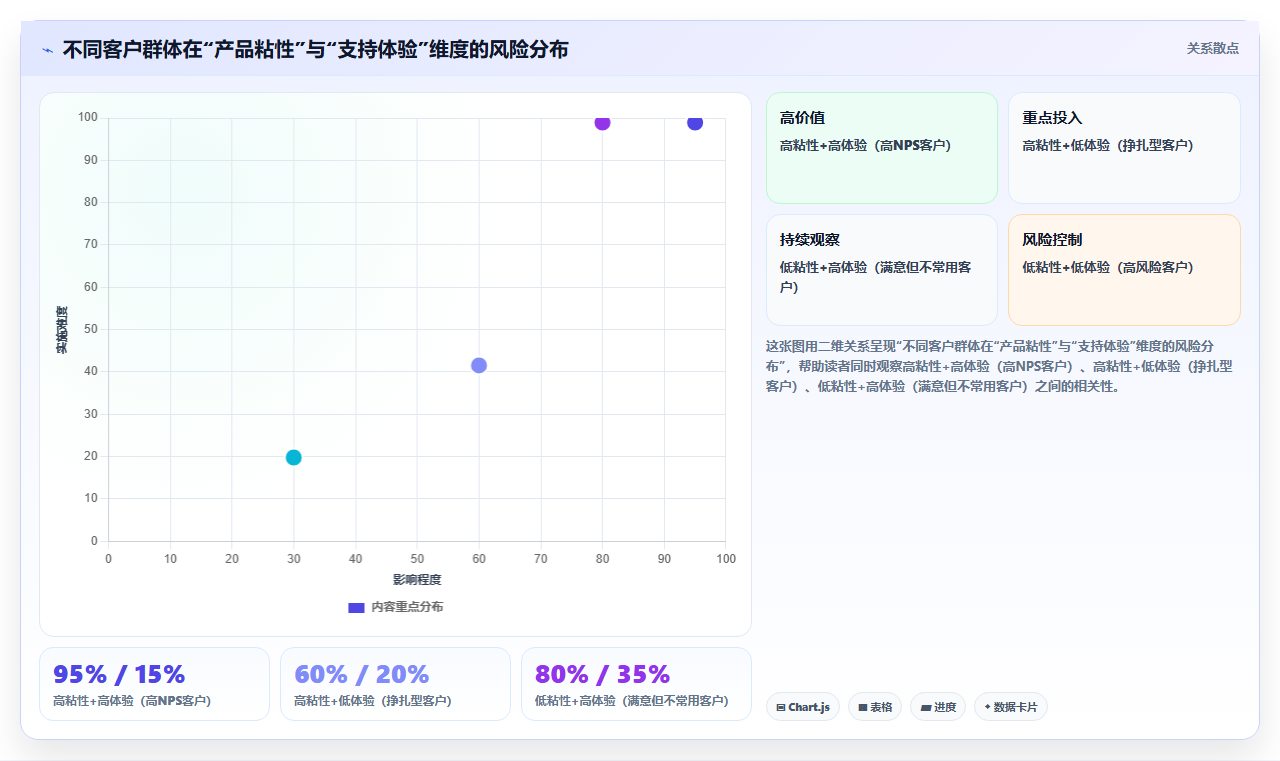Click the Chart.js tag
This screenshot has height=761, width=1280.
(803, 707)
